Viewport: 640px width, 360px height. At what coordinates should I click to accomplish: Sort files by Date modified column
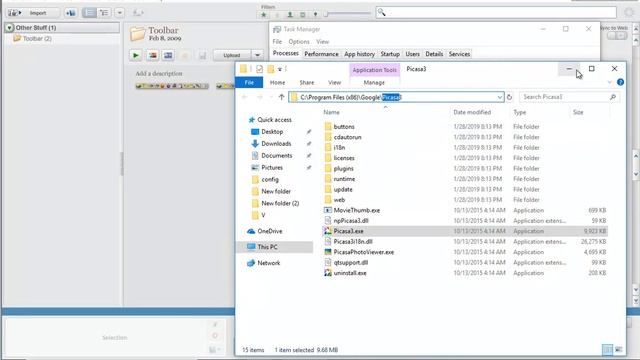(472, 112)
